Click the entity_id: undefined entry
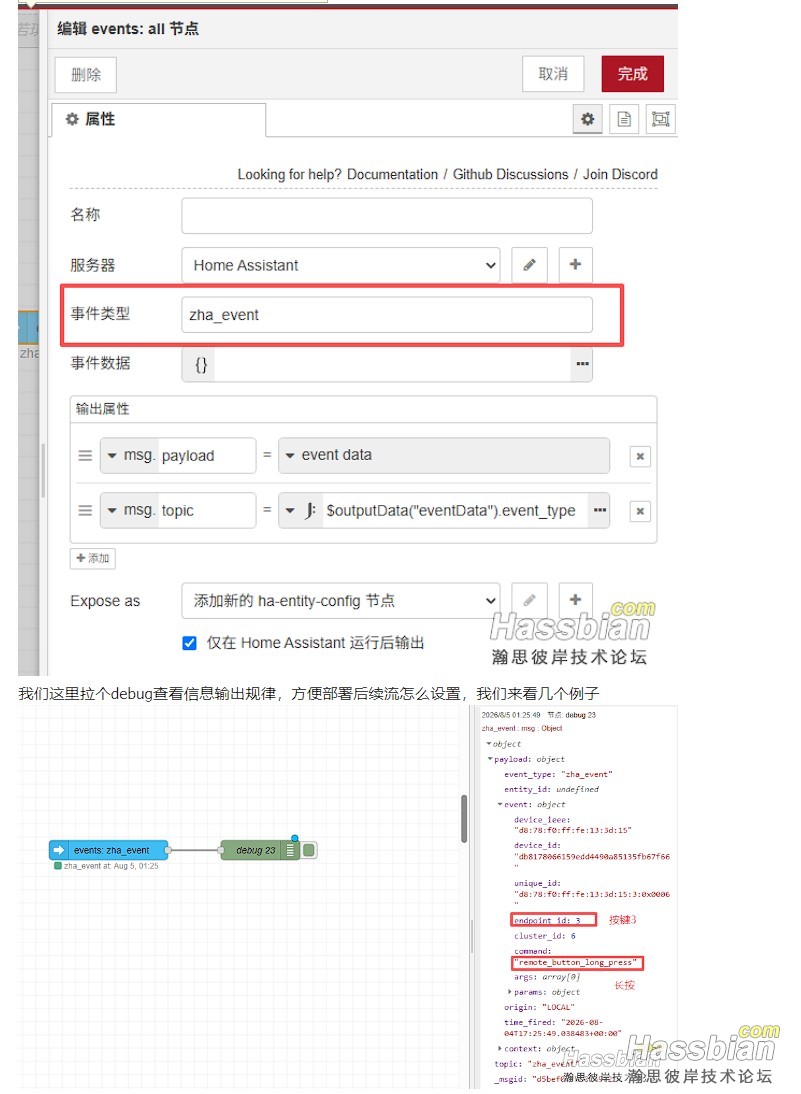The height and width of the screenshot is (1094, 801). [x=551, y=790]
